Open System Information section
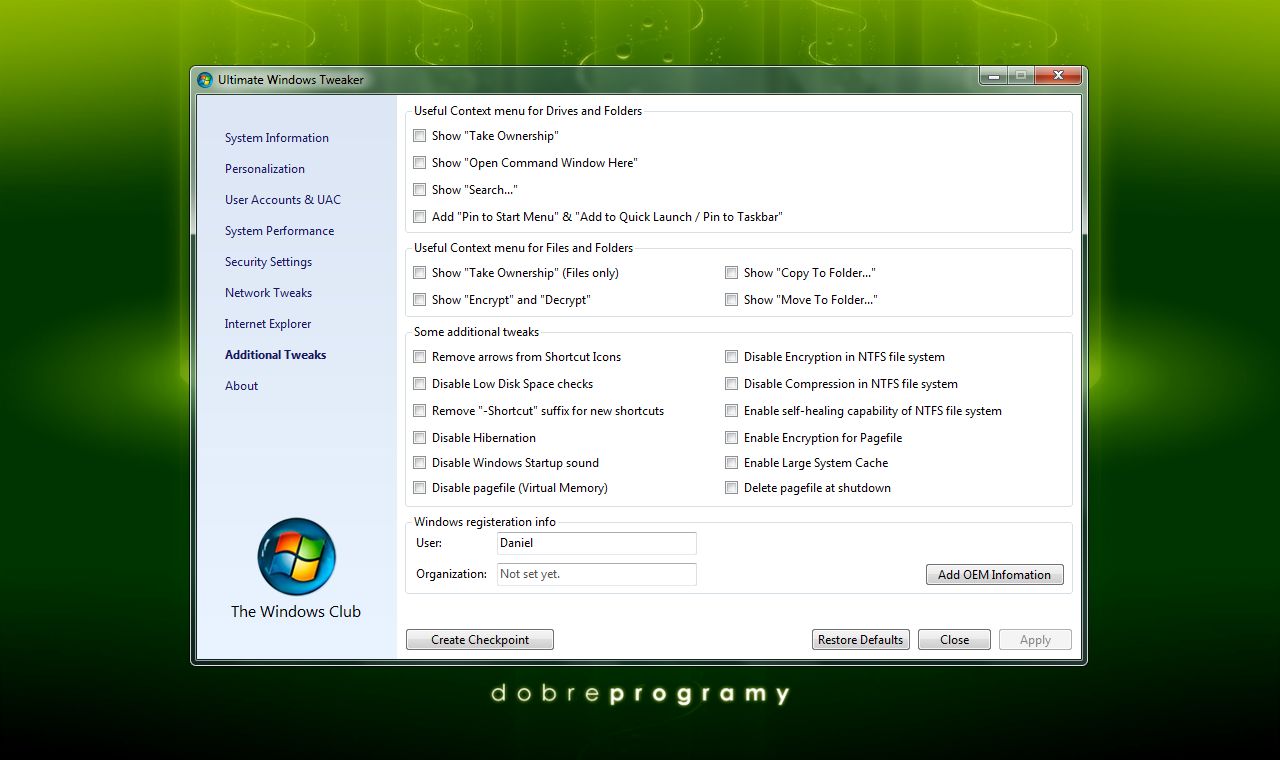The image size is (1280, 760). pyautogui.click(x=277, y=138)
